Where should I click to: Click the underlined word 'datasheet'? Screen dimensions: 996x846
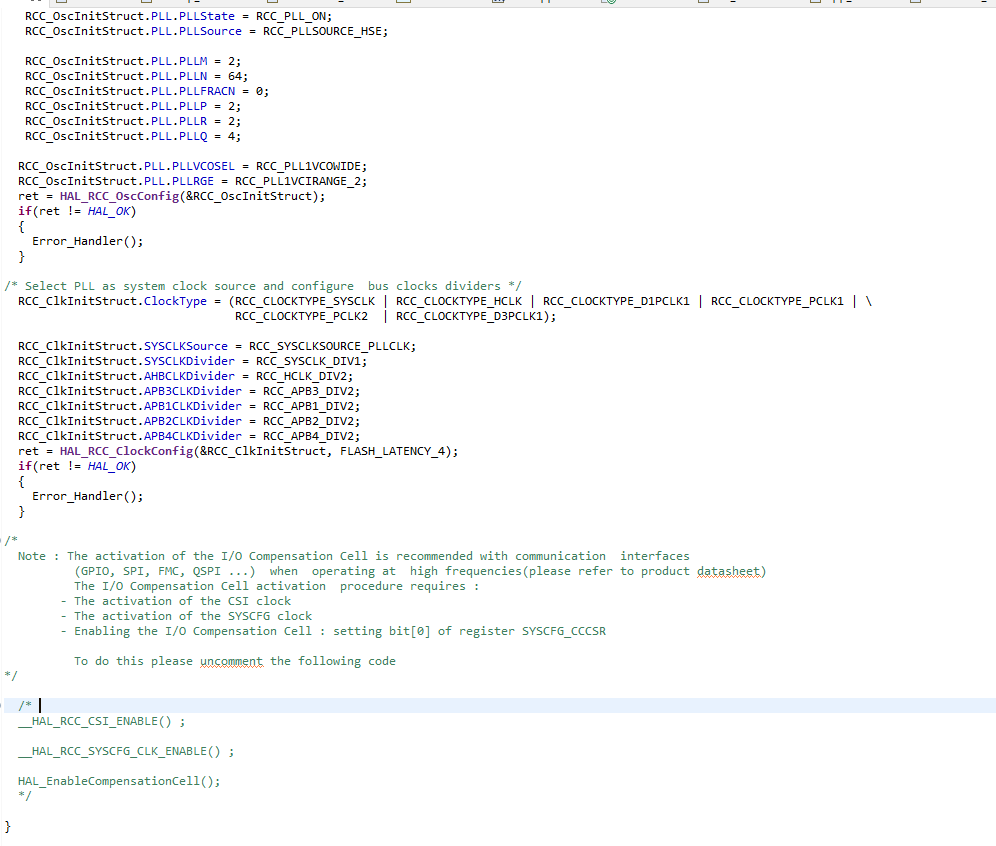tap(728, 572)
